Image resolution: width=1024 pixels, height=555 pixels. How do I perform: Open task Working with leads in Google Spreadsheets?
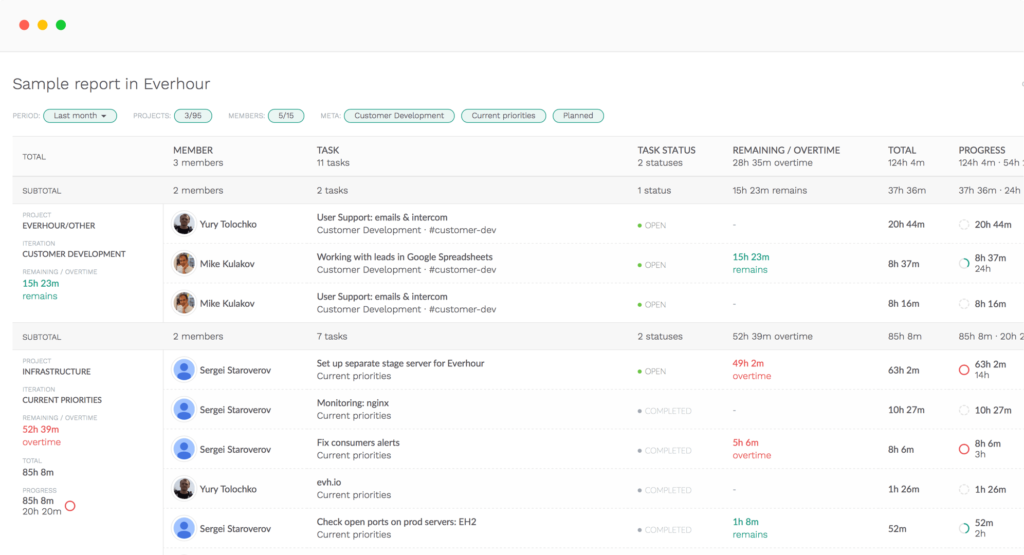[x=404, y=257]
